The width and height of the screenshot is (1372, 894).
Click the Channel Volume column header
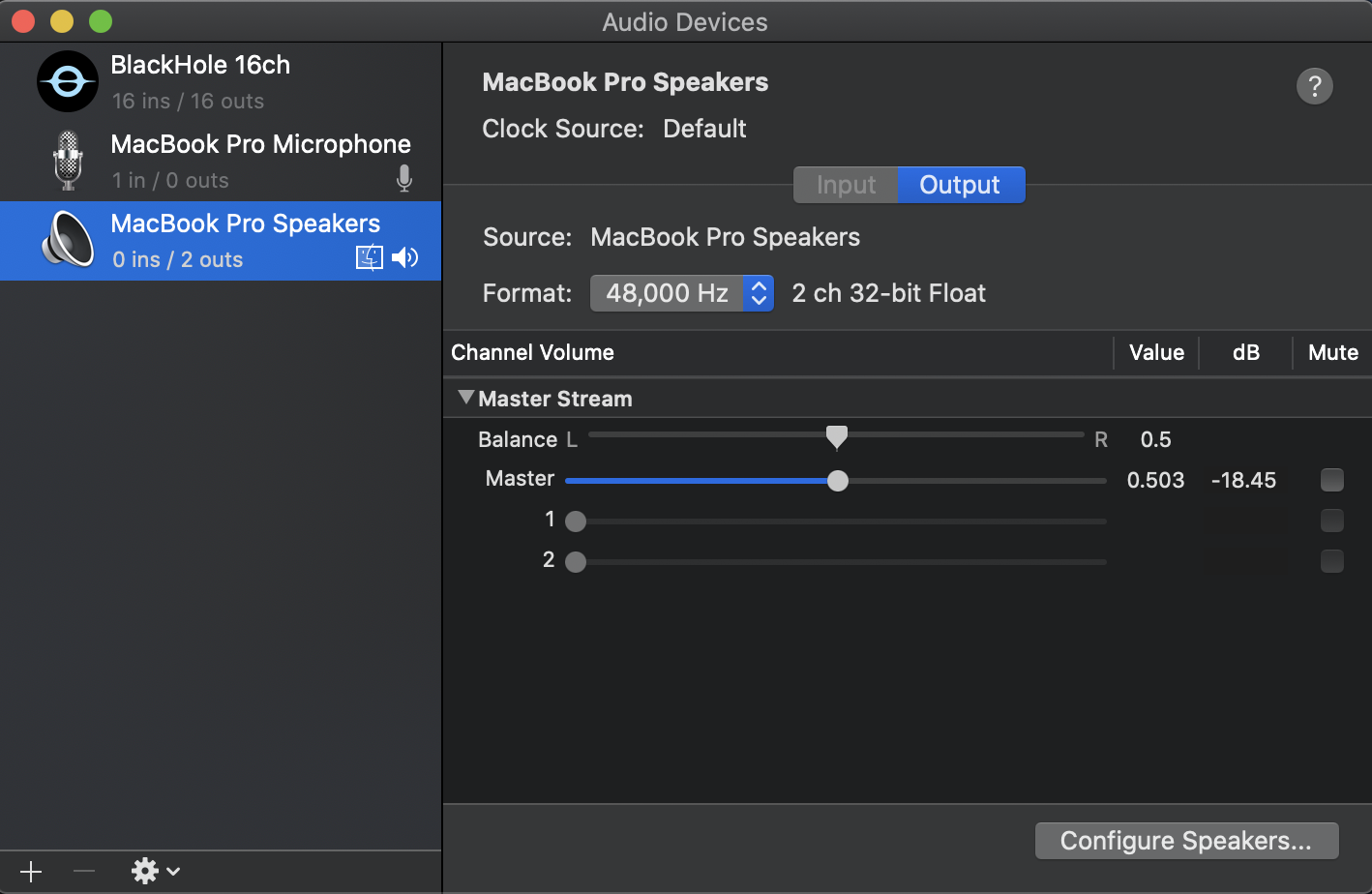coord(533,352)
